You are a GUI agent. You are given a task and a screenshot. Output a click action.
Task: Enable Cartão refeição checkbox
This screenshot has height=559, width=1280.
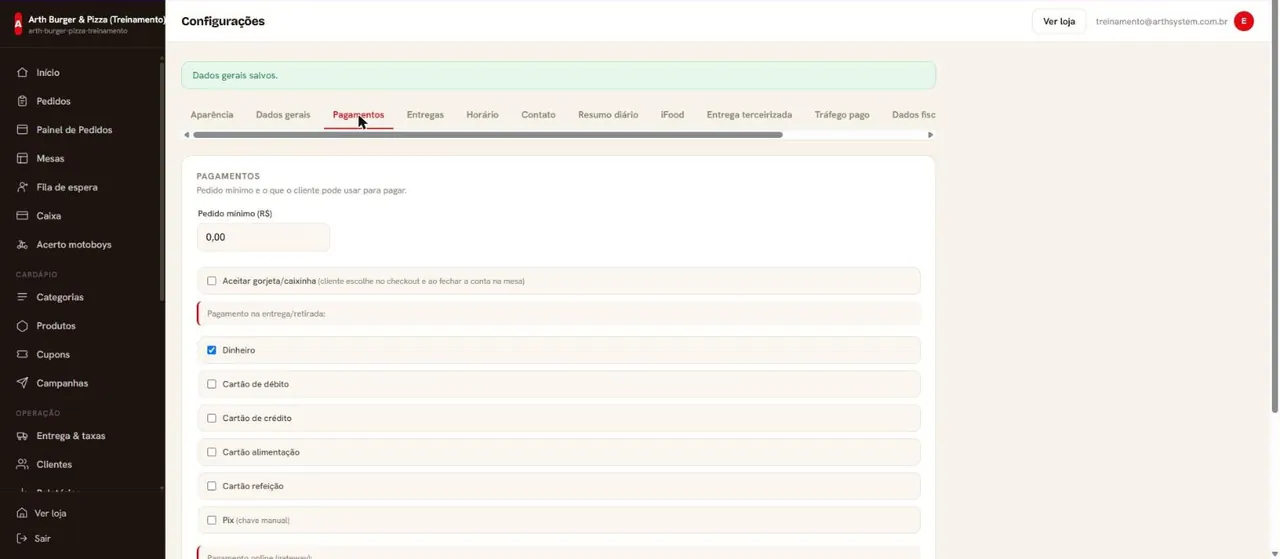(x=211, y=486)
